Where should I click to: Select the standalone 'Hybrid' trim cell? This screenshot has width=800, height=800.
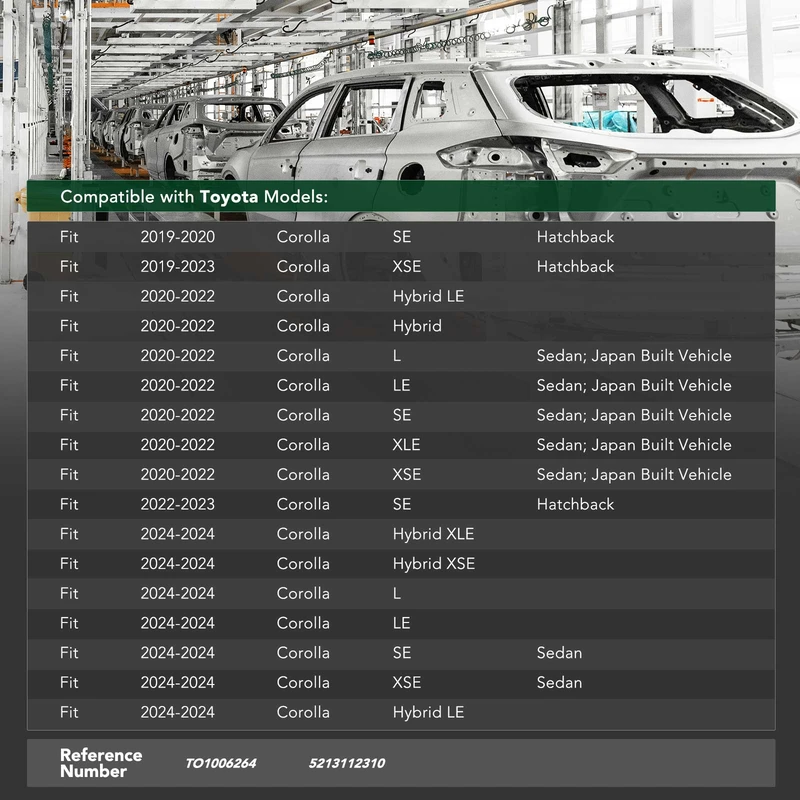pos(417,326)
